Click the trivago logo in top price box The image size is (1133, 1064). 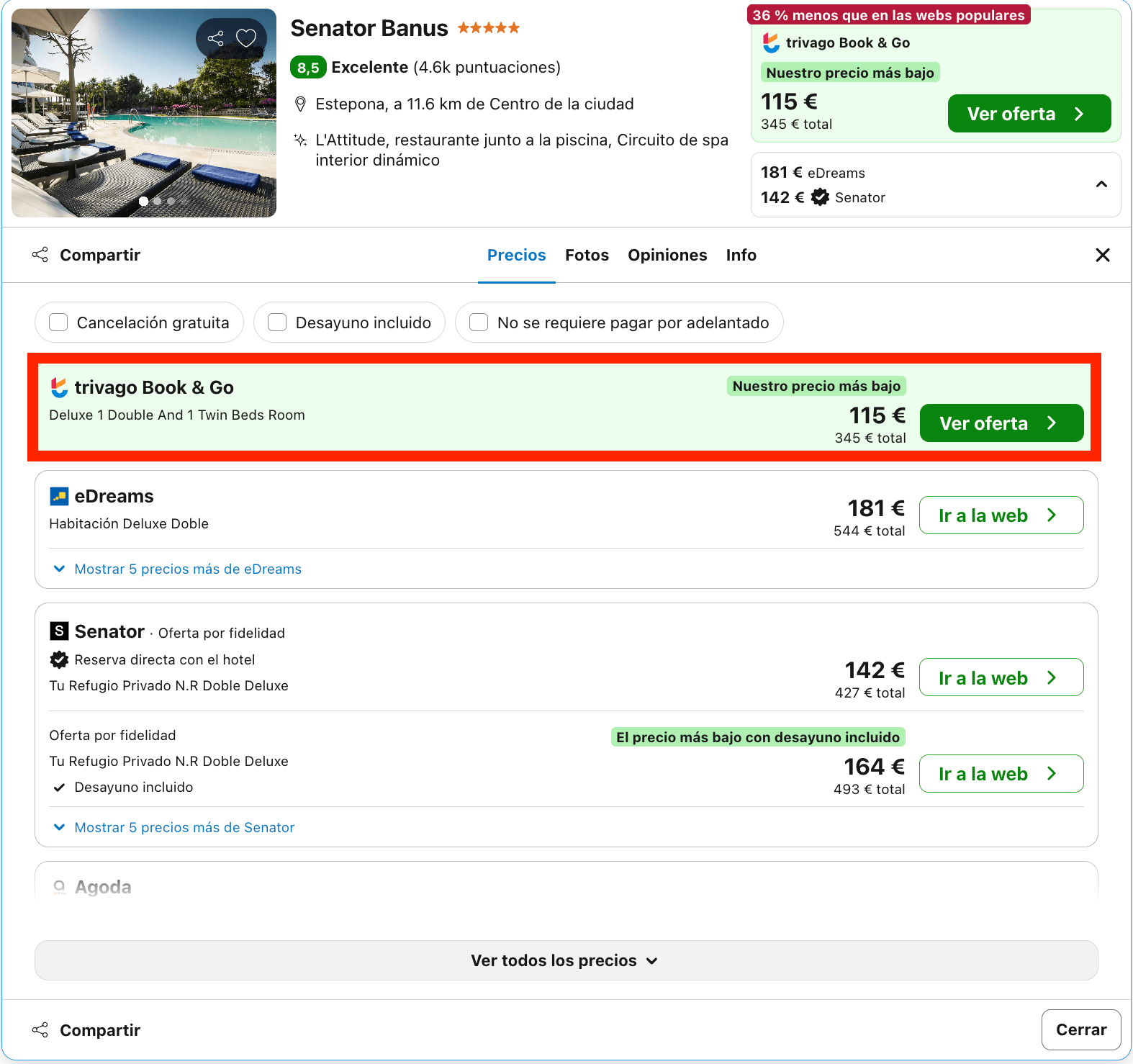tap(771, 42)
